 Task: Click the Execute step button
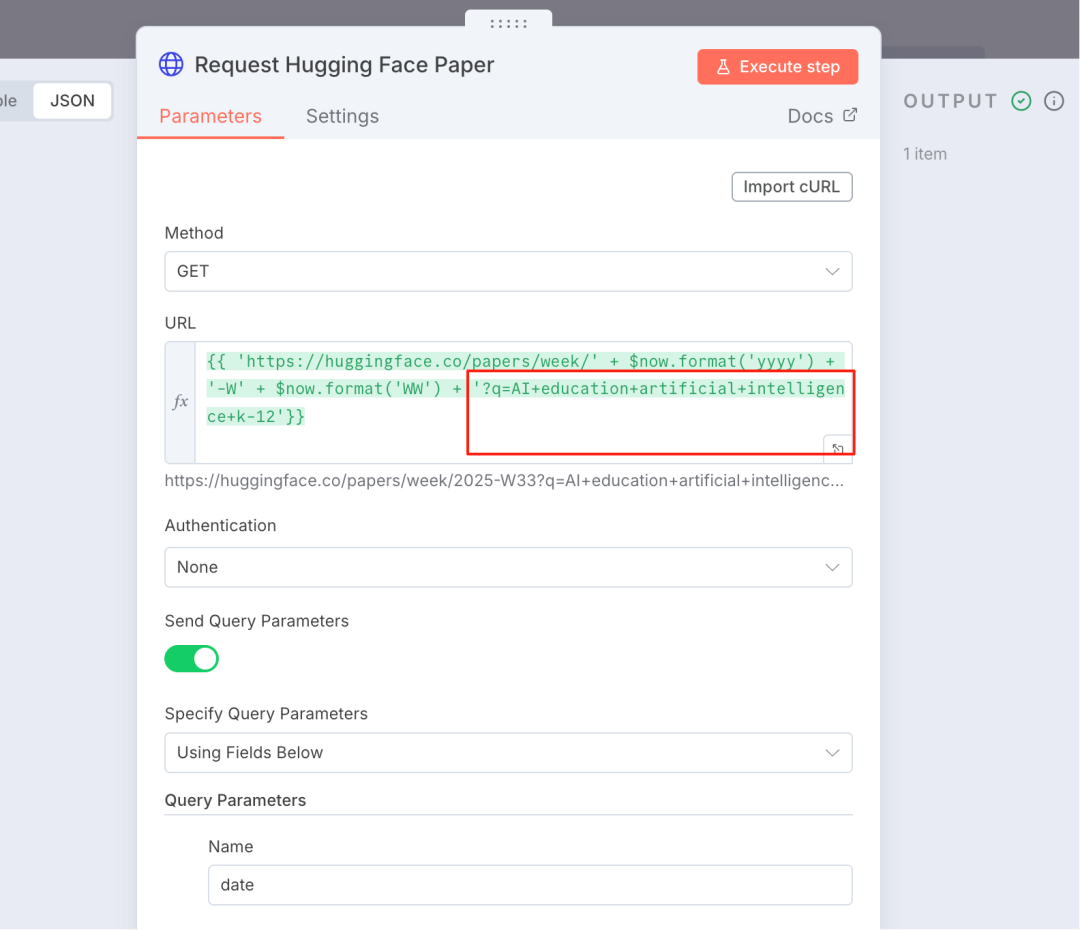click(778, 67)
